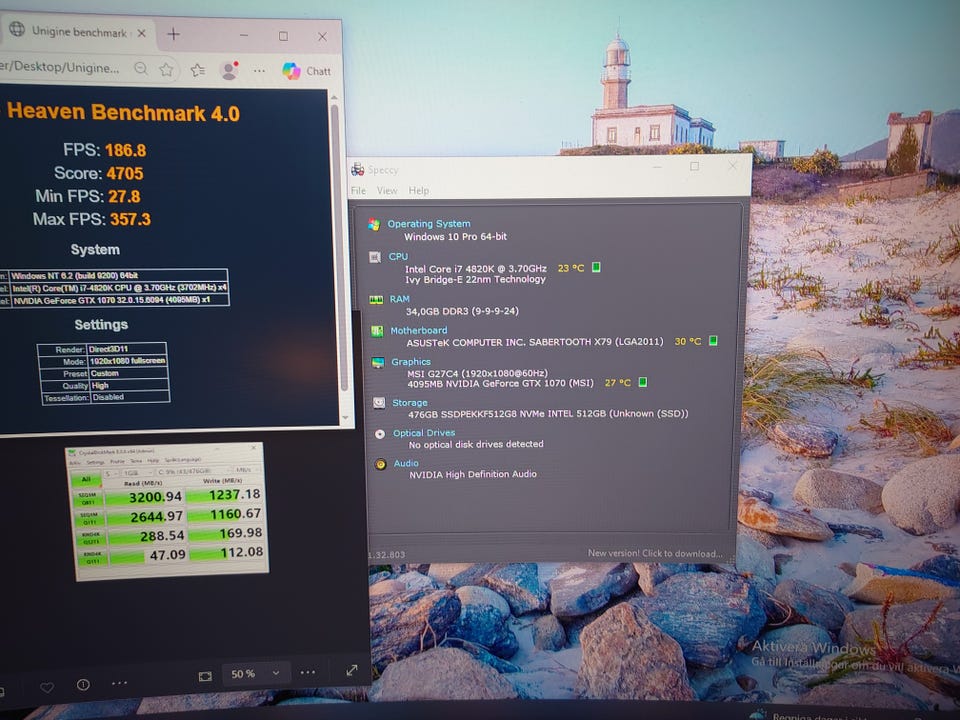Open the Motherboard section in Speccy
This screenshot has height=720, width=960.
[x=419, y=330]
